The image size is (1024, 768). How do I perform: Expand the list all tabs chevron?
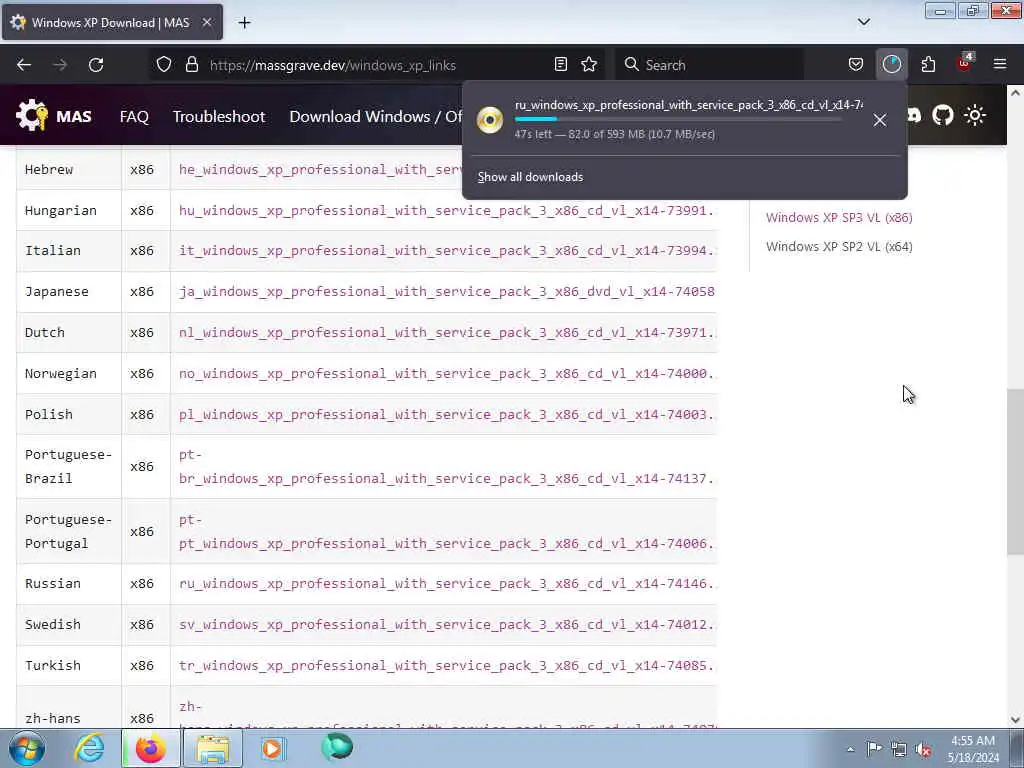[863, 22]
